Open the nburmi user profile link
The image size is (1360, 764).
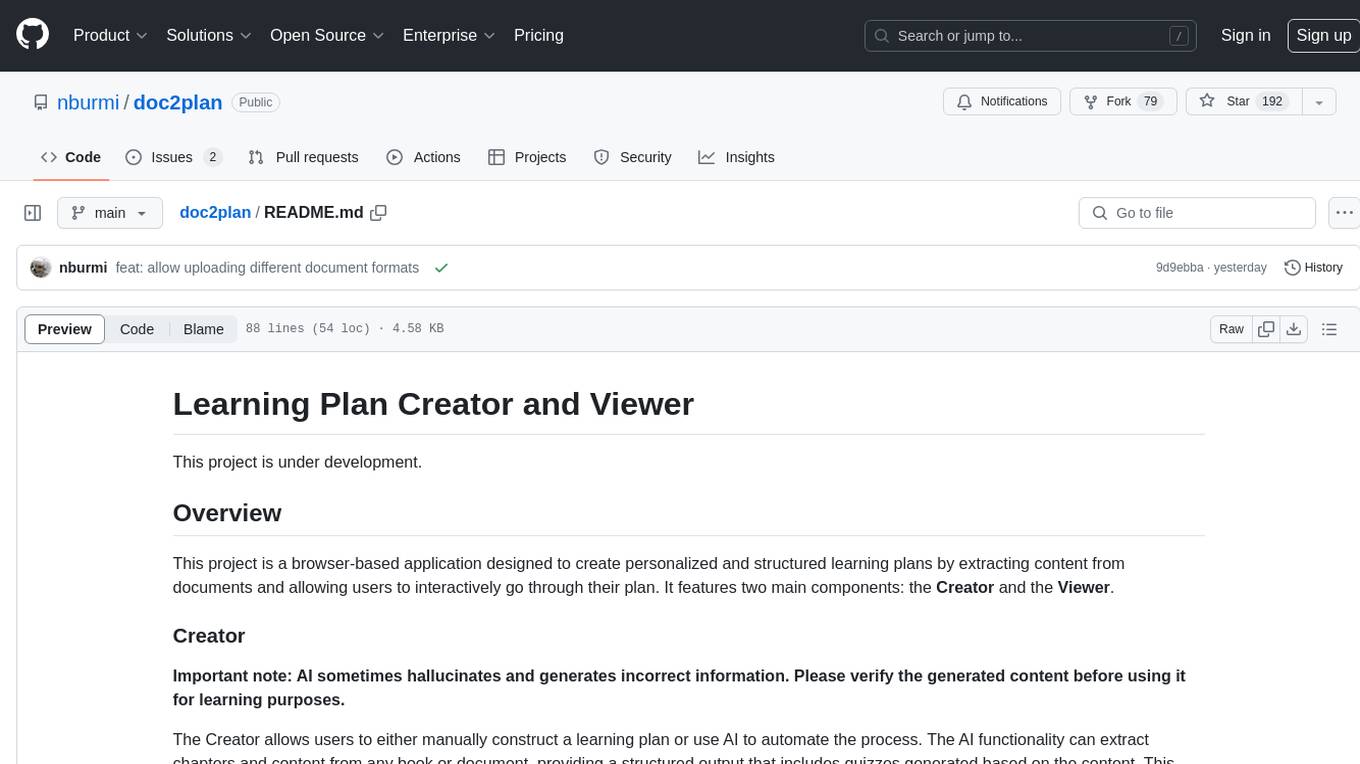[88, 102]
